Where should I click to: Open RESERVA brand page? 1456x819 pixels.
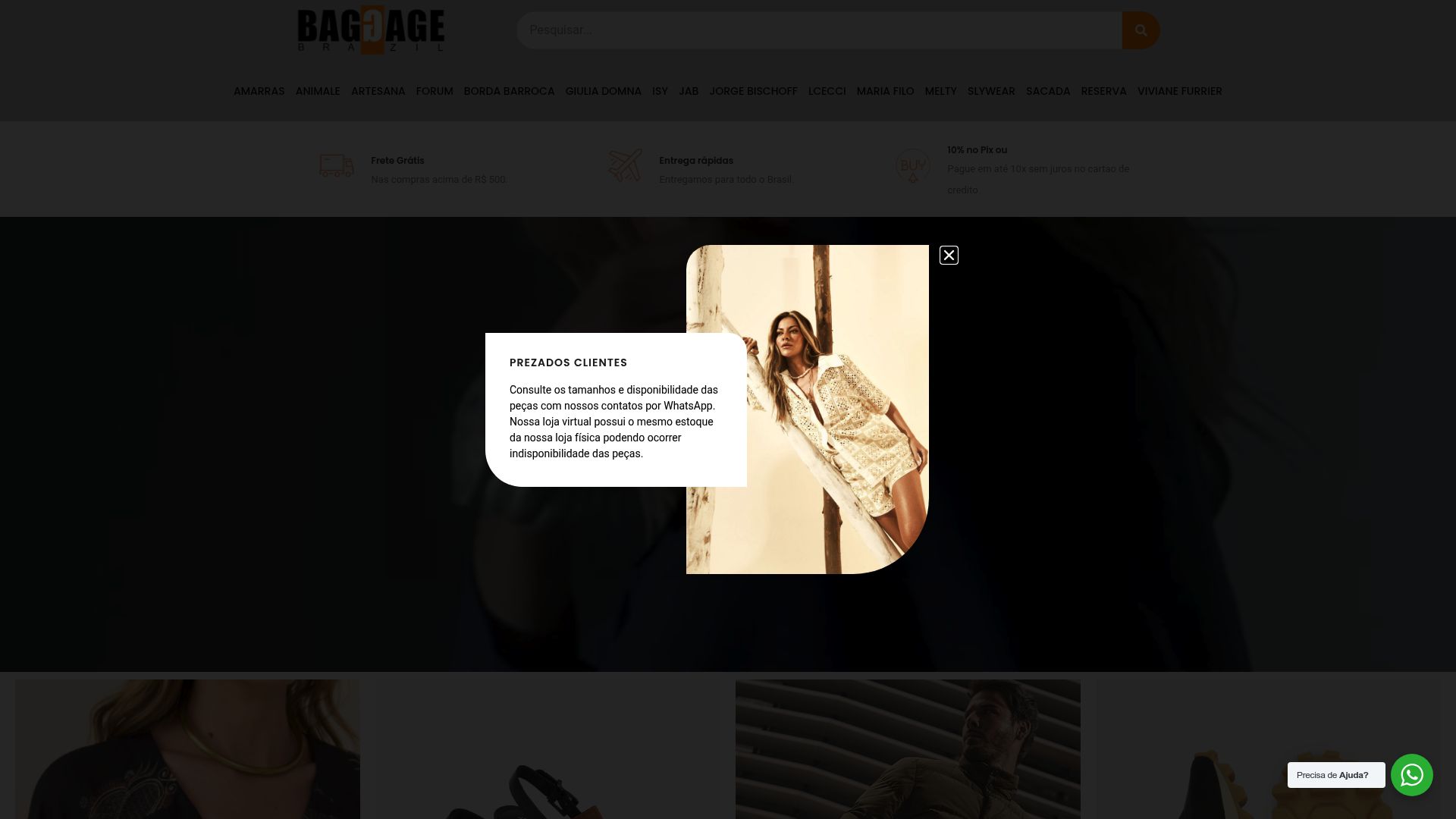click(x=1104, y=91)
